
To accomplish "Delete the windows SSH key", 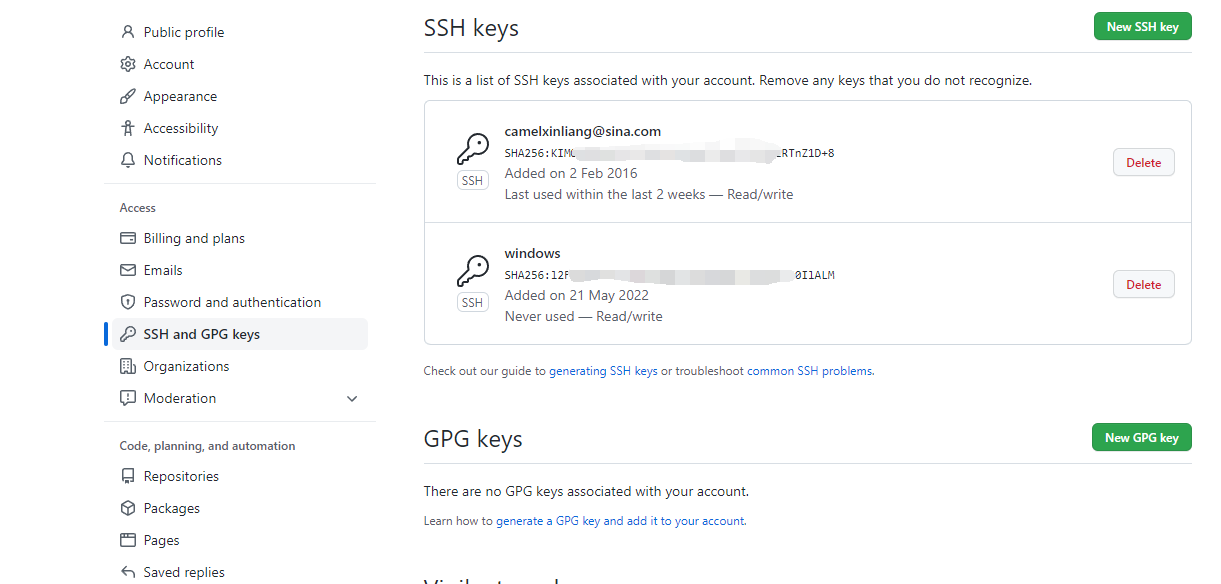I will pos(1144,284).
